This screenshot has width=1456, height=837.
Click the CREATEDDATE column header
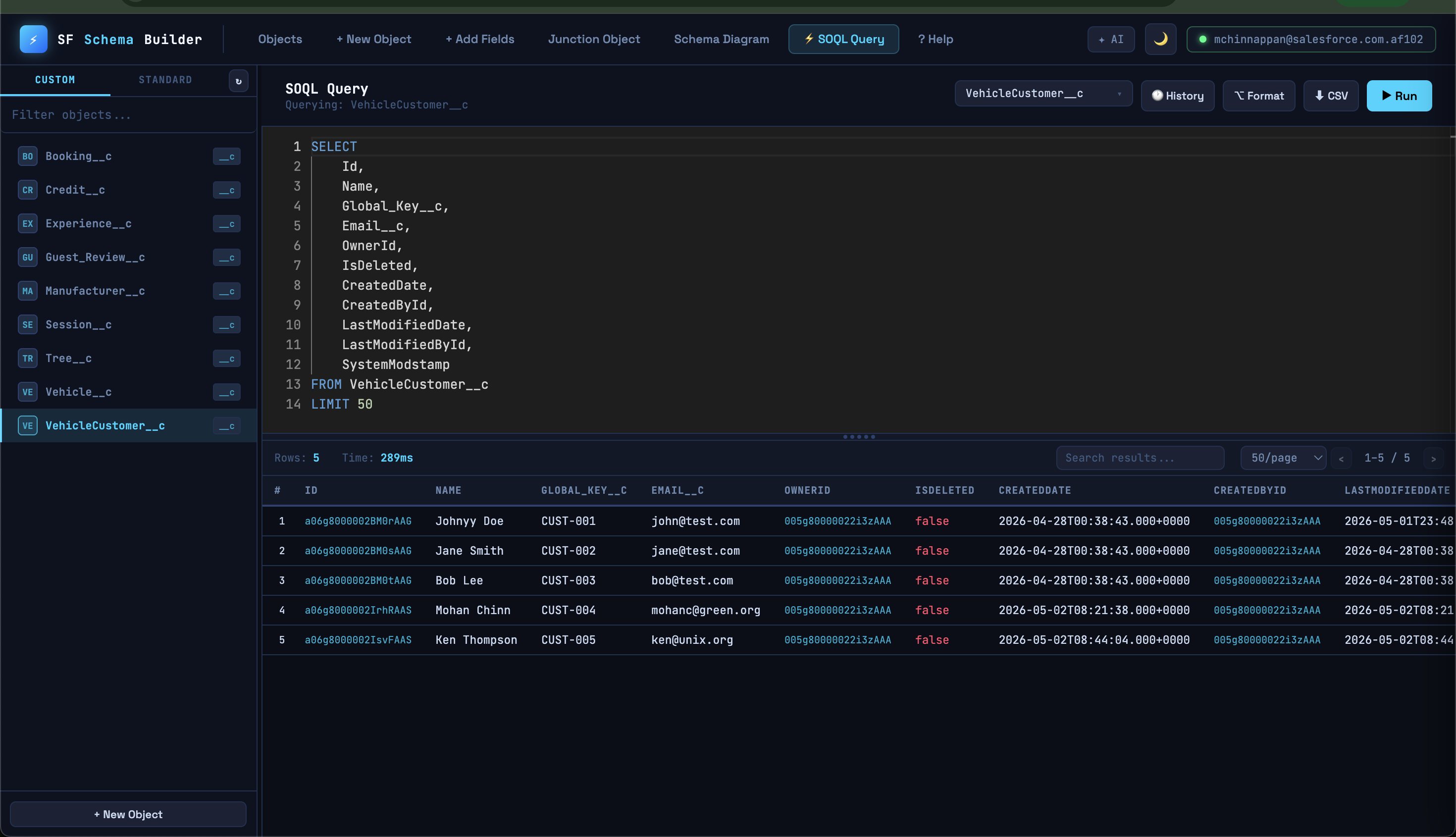pos(1035,490)
